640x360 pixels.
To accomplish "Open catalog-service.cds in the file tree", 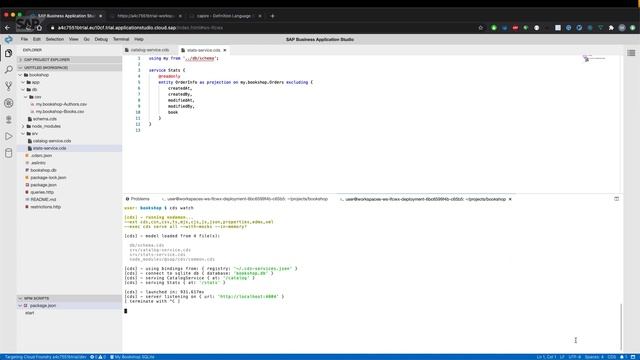I will point(52,141).
